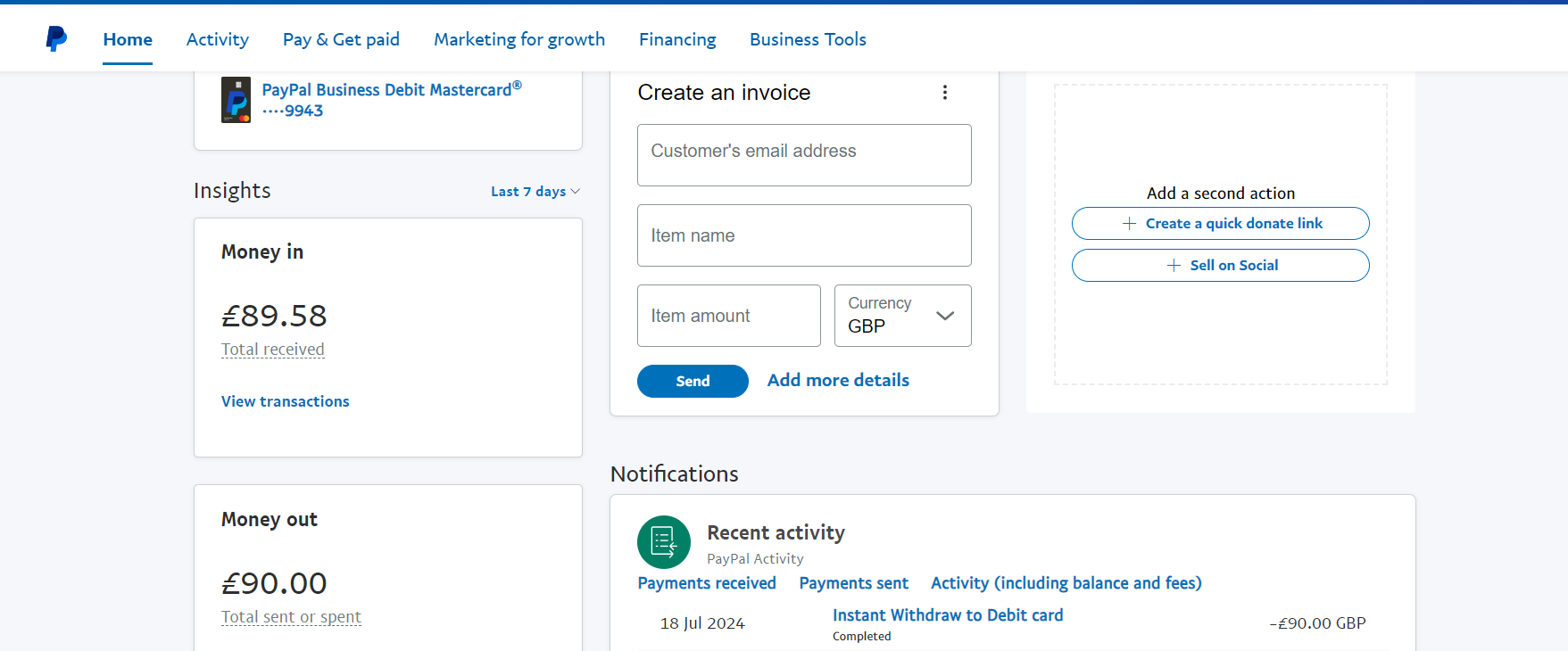Open the Add more details link
1568x651 pixels.
point(838,380)
